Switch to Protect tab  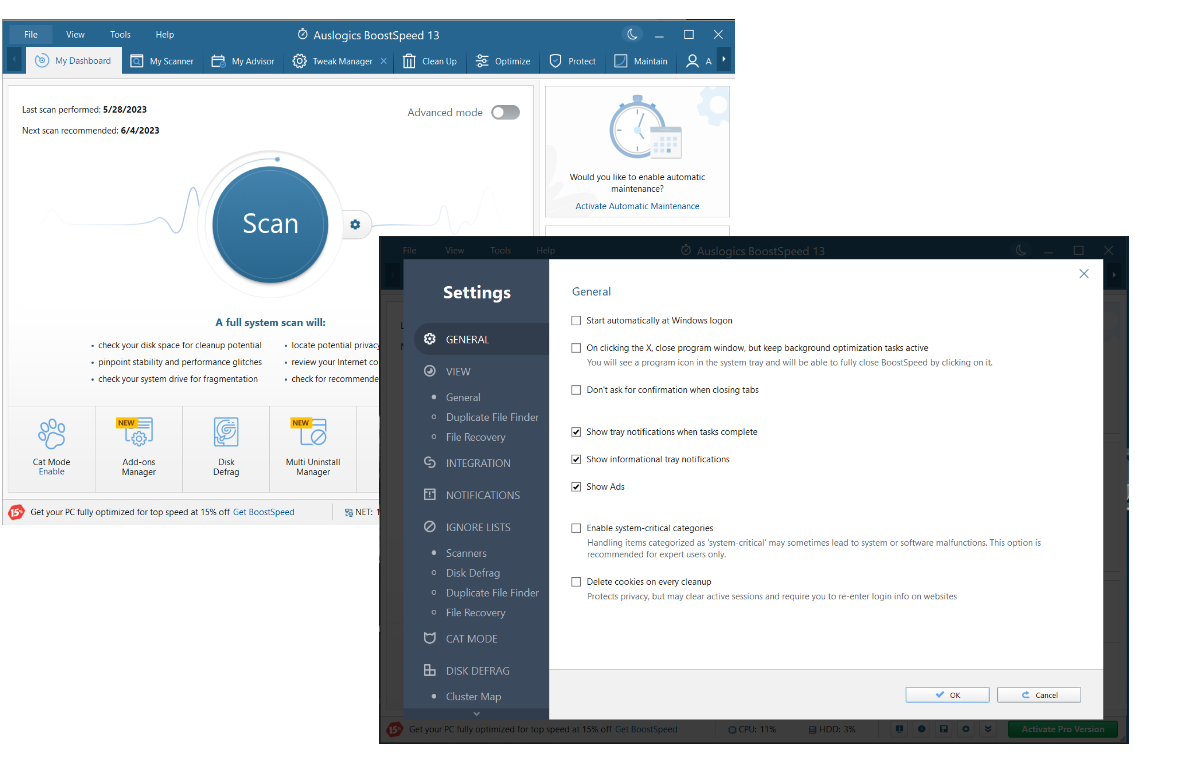click(x=573, y=61)
